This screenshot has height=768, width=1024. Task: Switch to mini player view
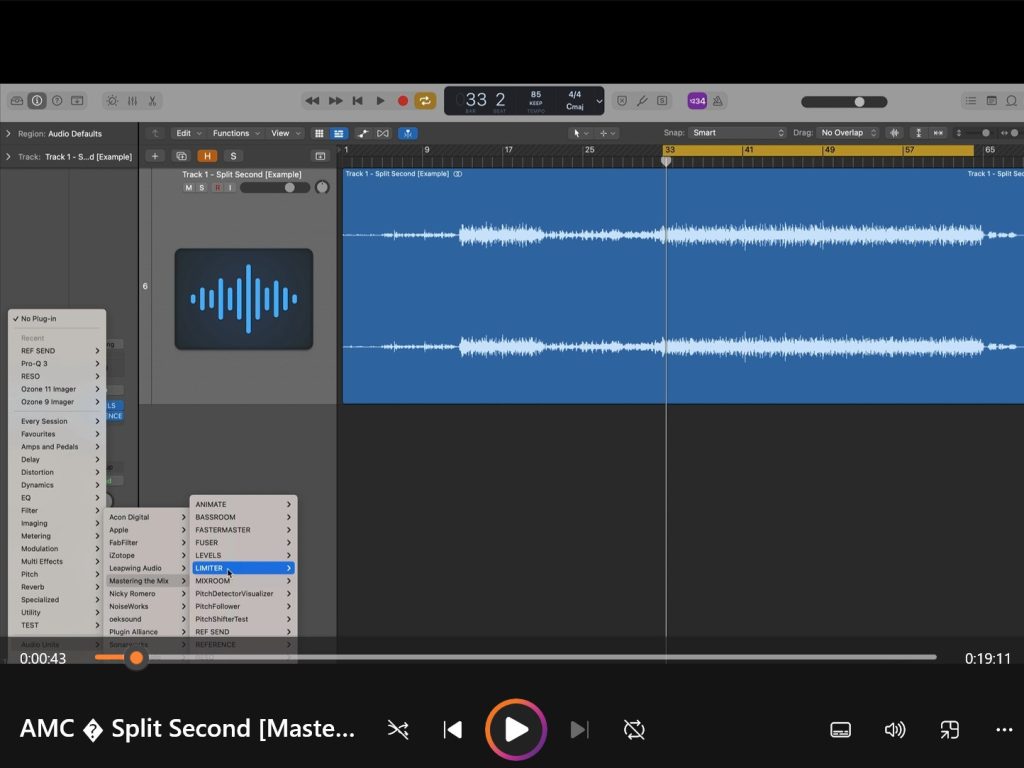[x=949, y=730]
